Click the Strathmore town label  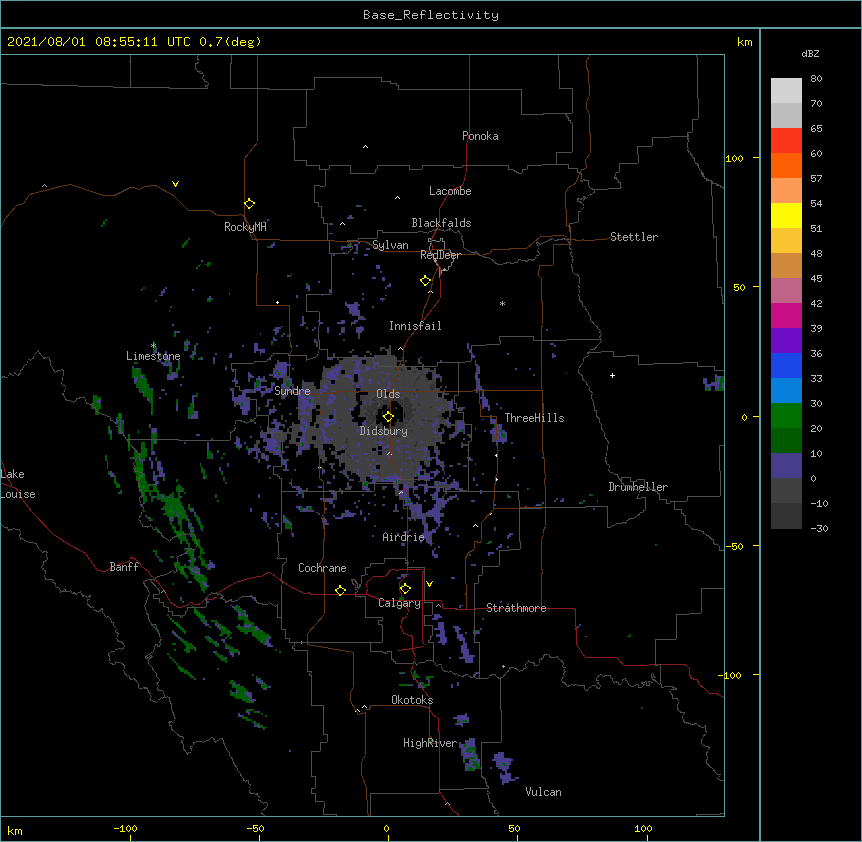click(516, 608)
